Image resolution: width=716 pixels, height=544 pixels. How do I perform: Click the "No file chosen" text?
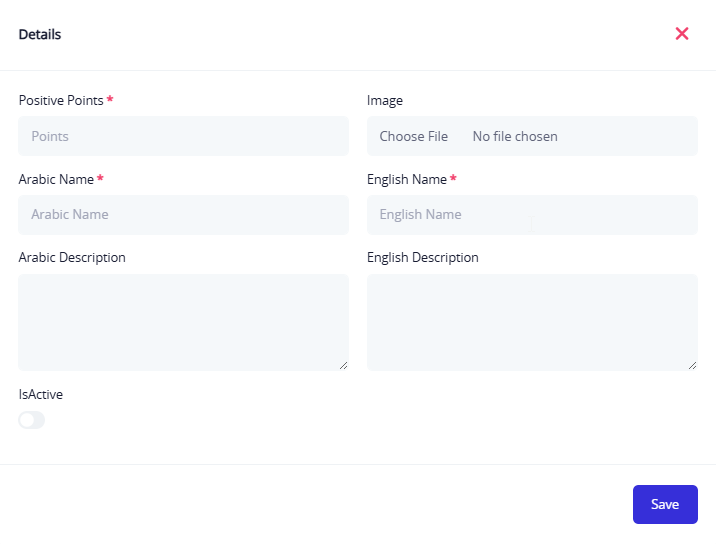click(515, 136)
